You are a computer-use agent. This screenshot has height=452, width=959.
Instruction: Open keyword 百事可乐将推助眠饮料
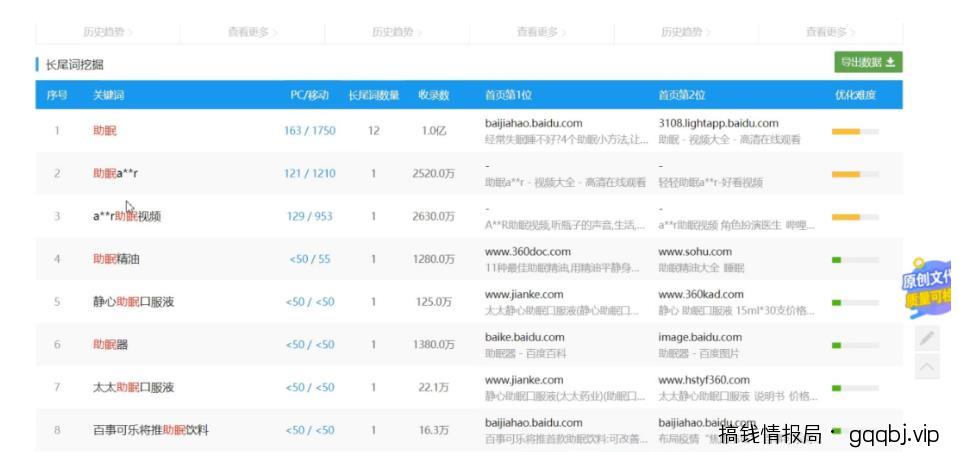150,431
